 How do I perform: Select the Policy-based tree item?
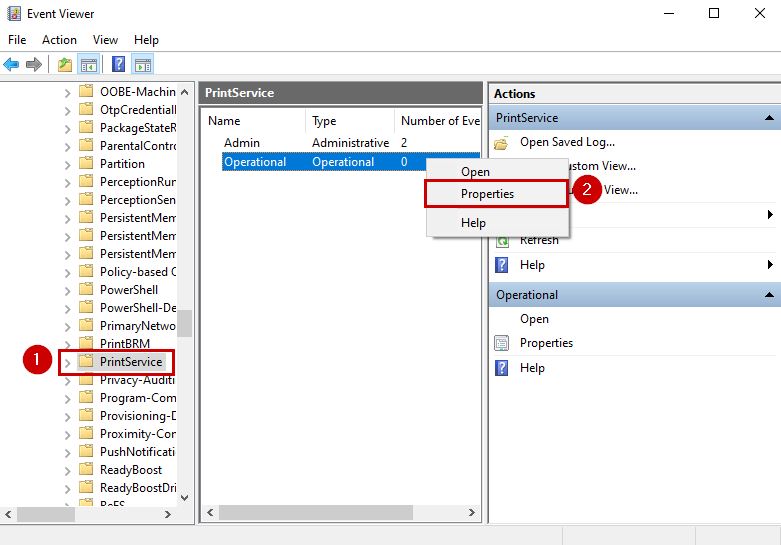pos(138,272)
